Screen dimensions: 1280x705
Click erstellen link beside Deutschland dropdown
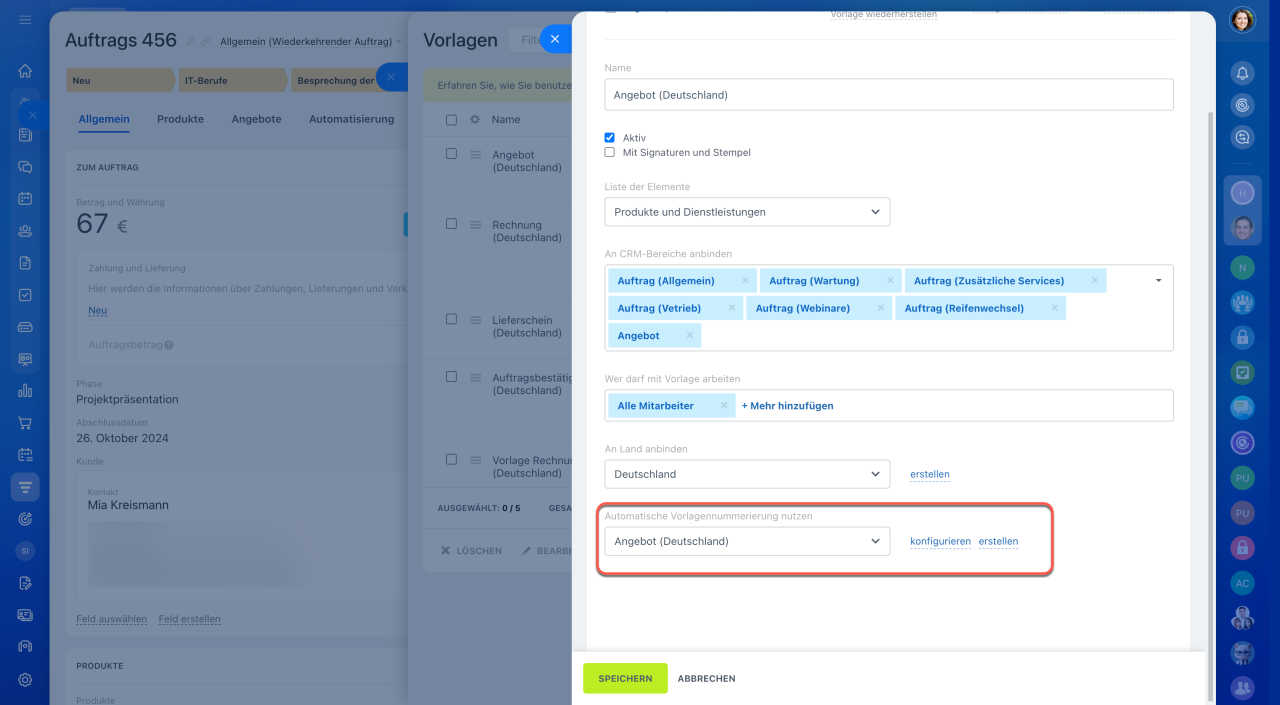point(930,474)
